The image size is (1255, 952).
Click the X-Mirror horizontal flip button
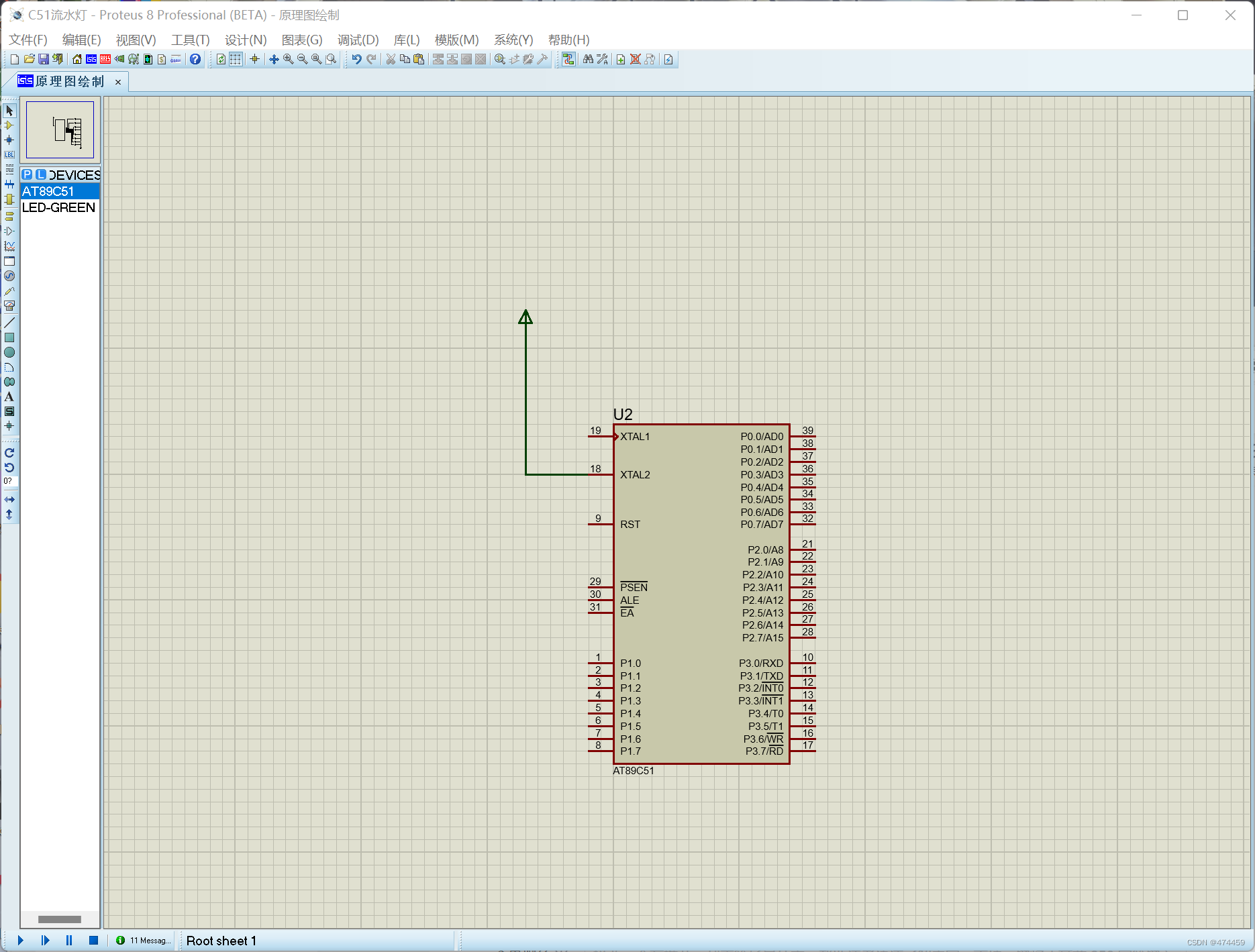(x=9, y=500)
